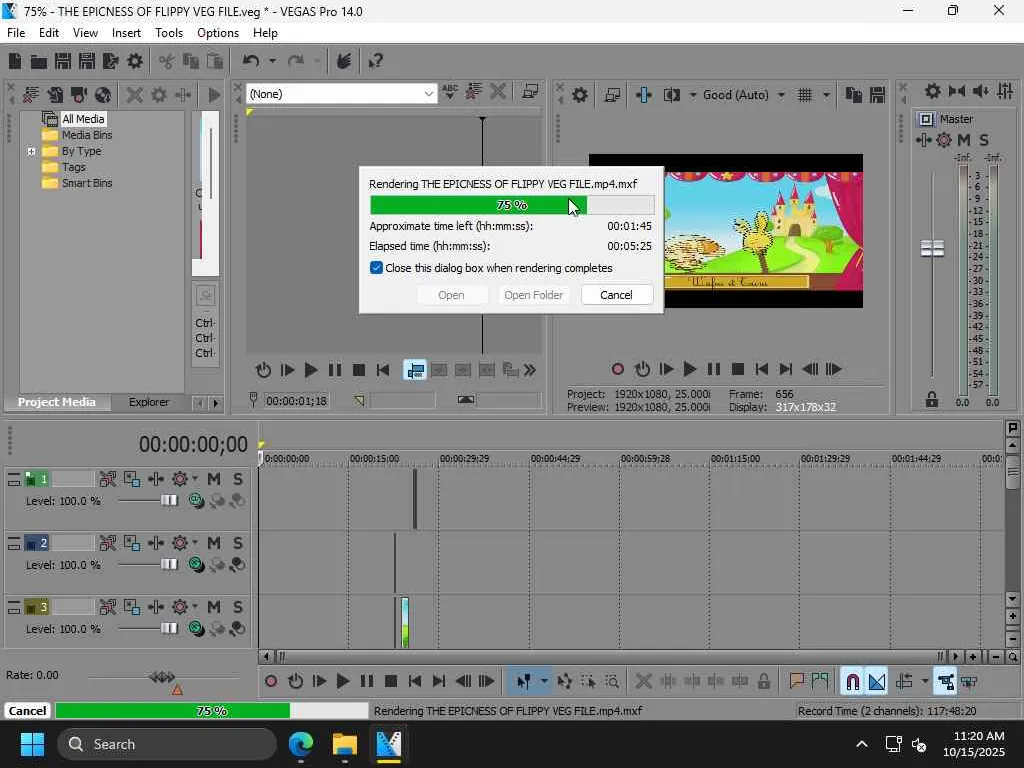The image size is (1024, 768).
Task: Uncheck Close this dialog box when rendering completes
Action: [377, 268]
